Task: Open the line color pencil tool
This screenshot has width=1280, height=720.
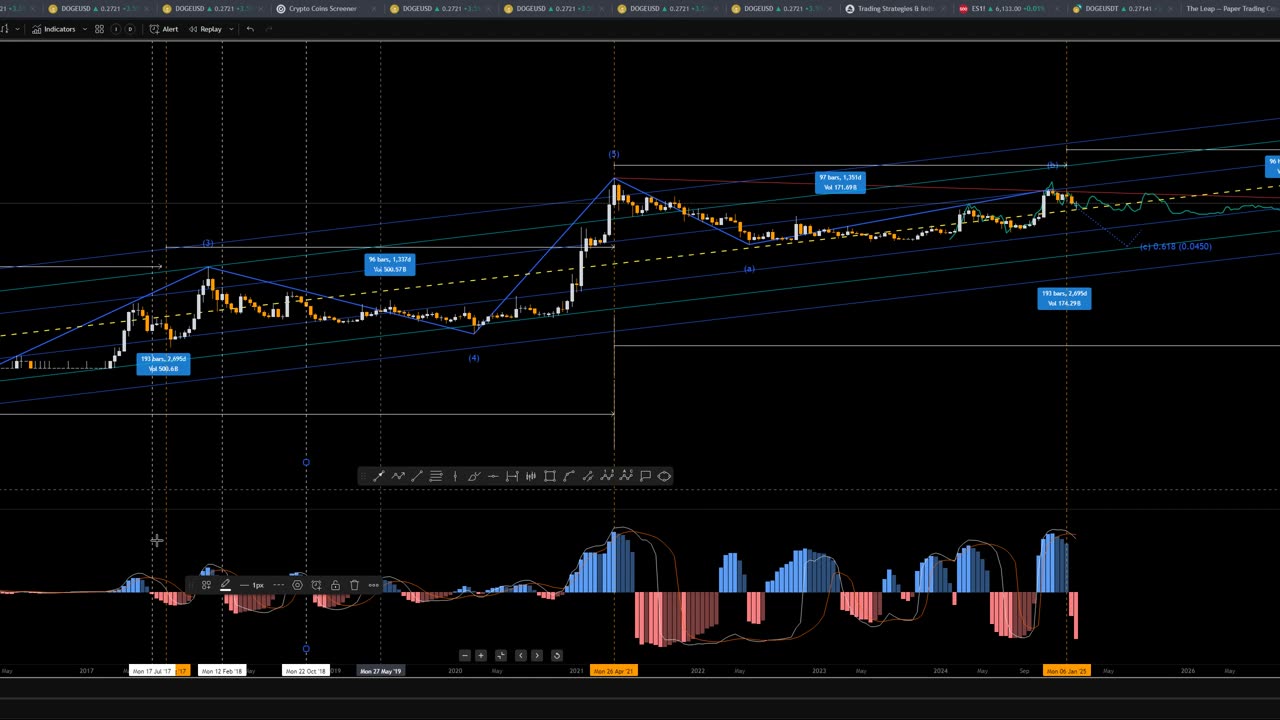Action: [225, 584]
